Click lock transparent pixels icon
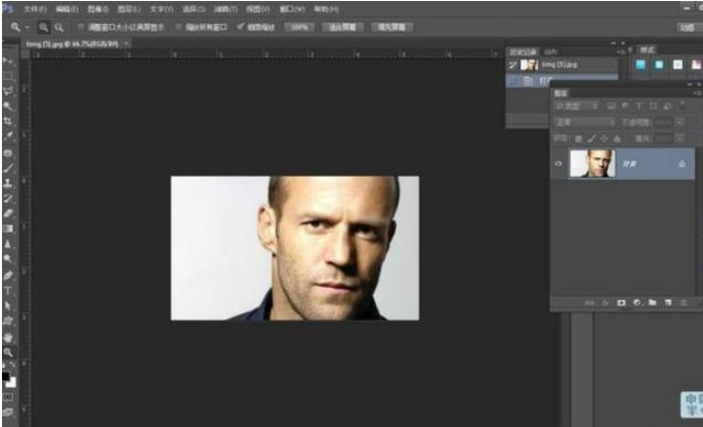 tap(579, 139)
